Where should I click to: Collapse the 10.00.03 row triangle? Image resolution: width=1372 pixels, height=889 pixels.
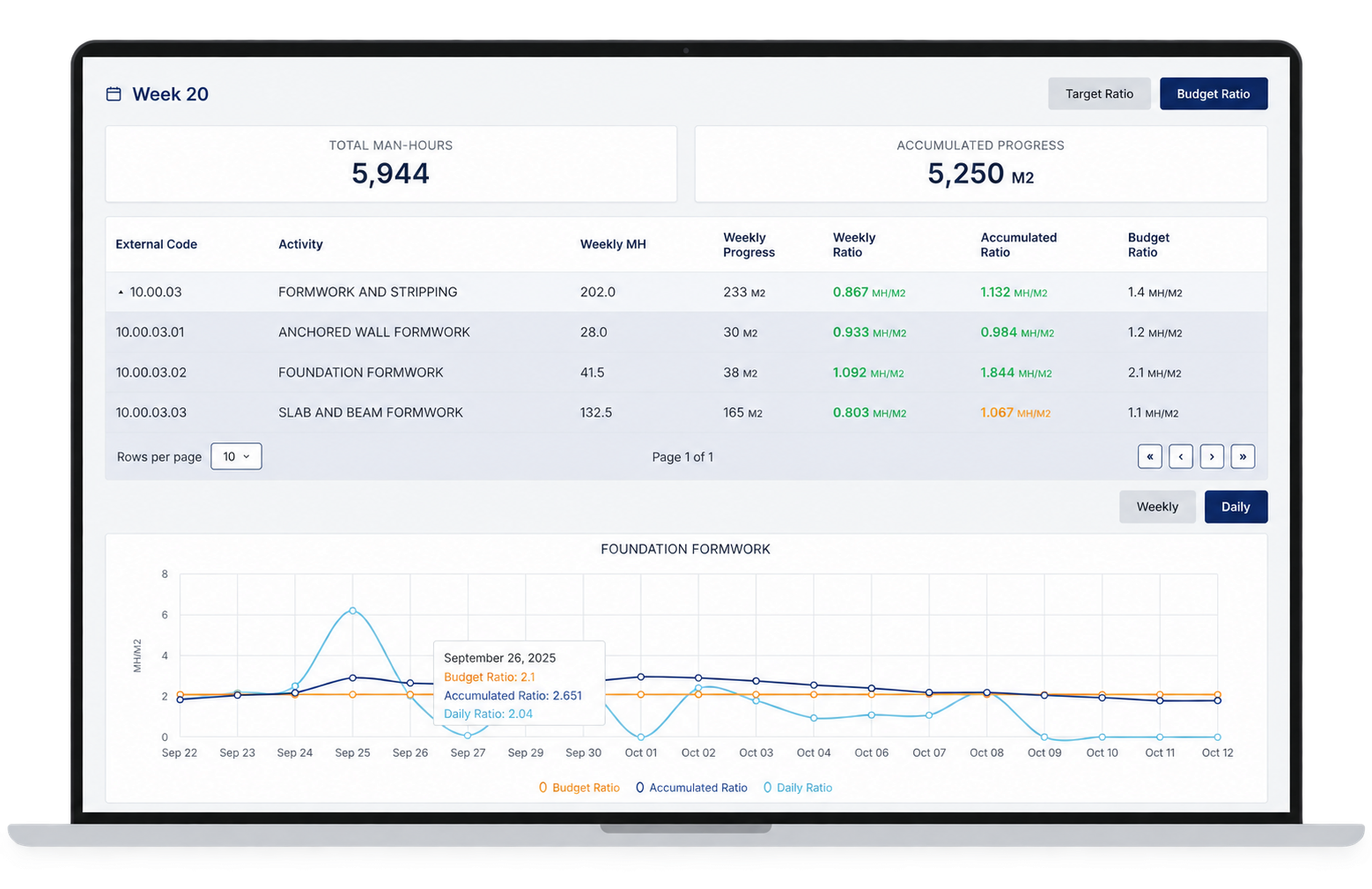click(121, 293)
